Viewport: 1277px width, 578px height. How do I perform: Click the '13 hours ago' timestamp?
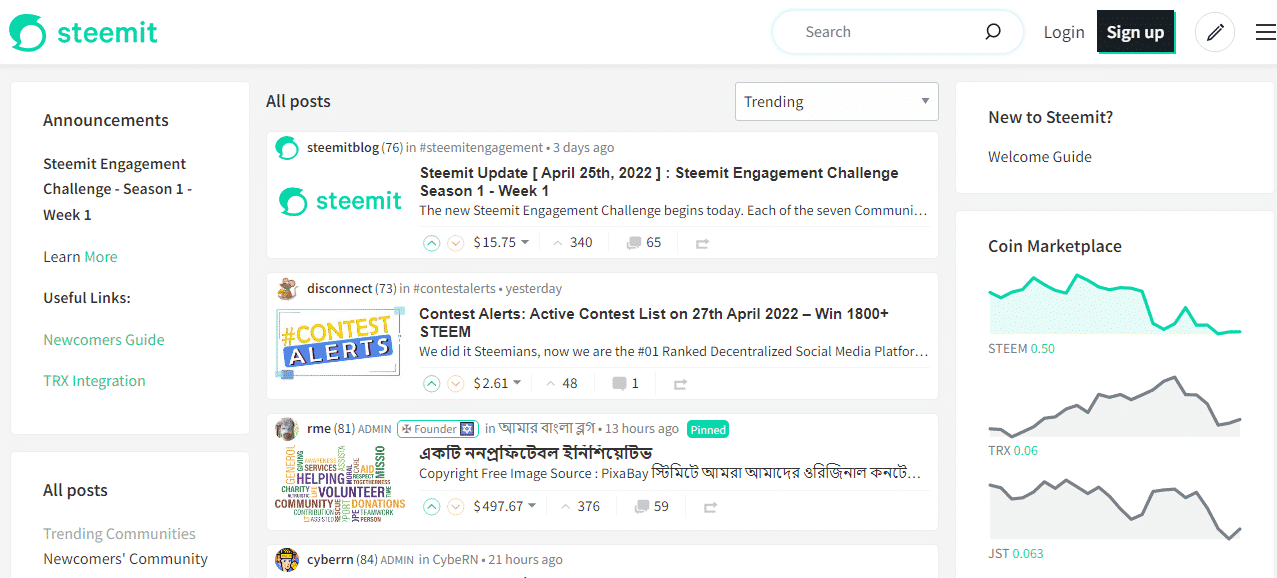coord(642,429)
